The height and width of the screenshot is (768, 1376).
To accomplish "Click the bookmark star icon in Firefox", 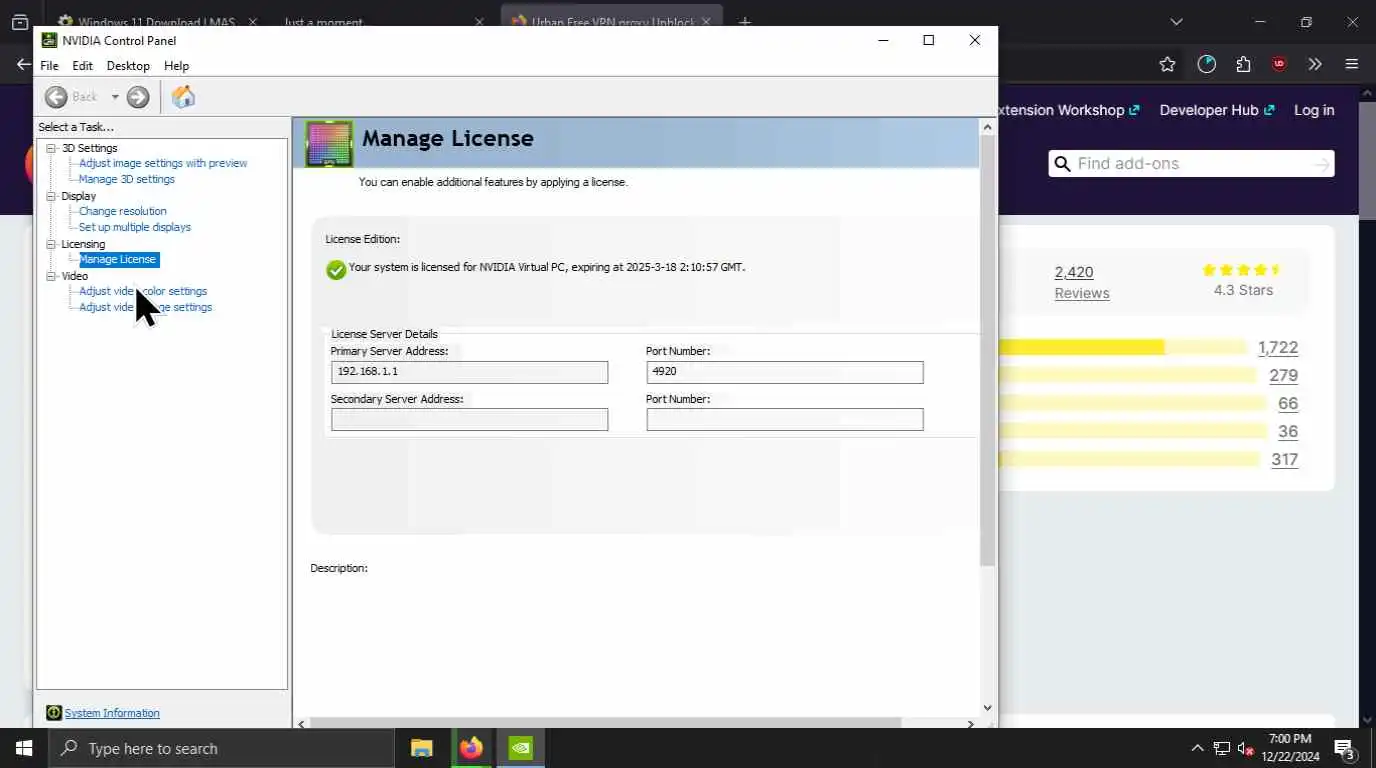I will [1167, 64].
